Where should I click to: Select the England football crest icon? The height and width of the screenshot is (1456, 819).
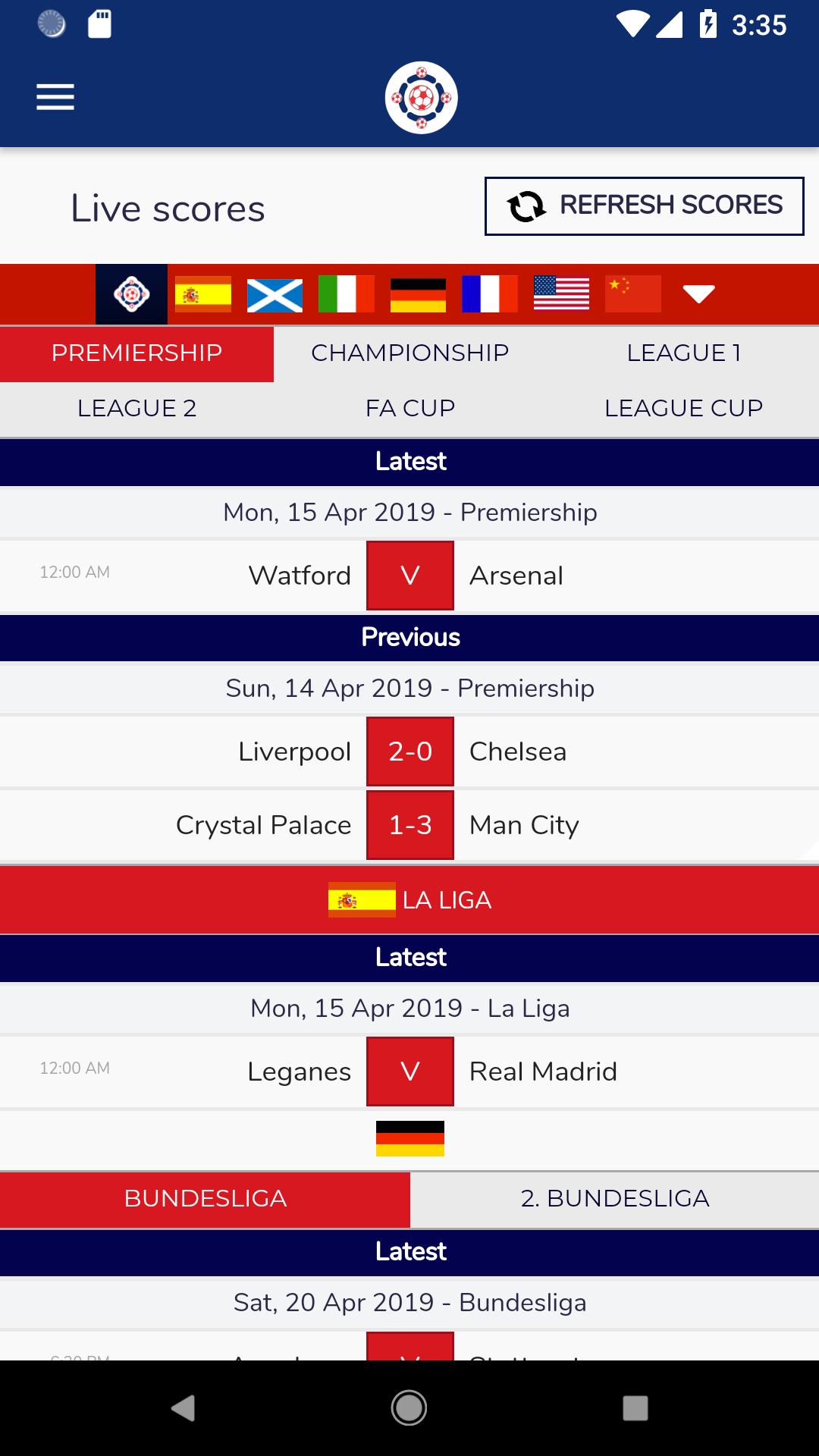(x=131, y=294)
